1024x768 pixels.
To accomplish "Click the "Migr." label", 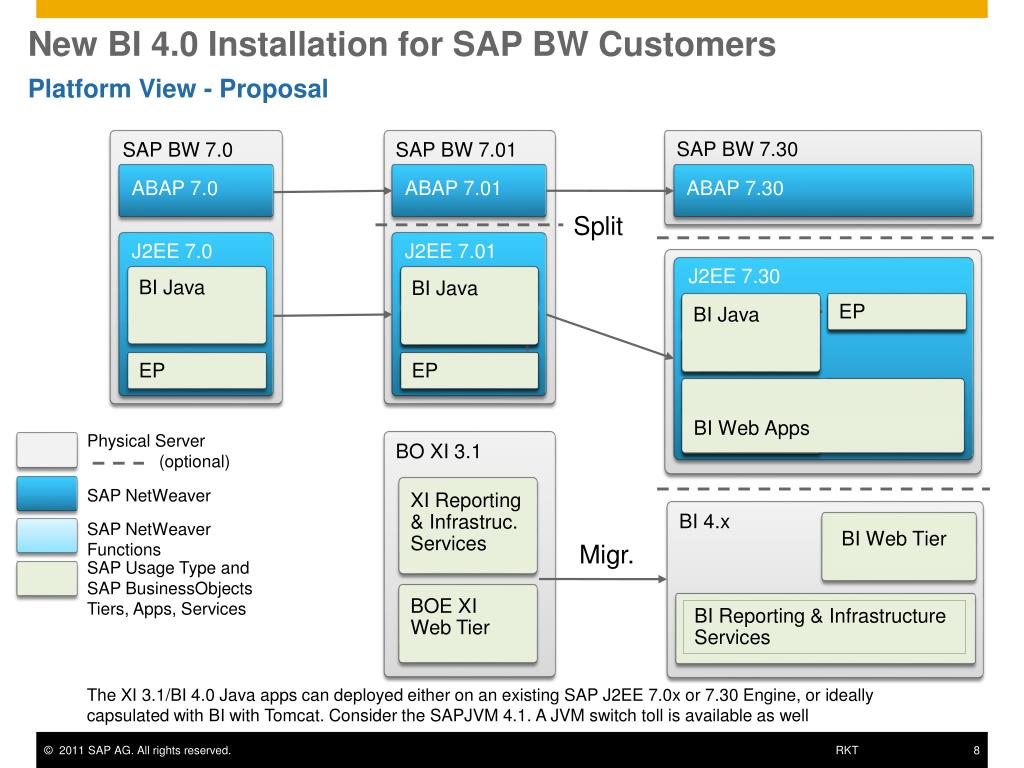I will (607, 555).
